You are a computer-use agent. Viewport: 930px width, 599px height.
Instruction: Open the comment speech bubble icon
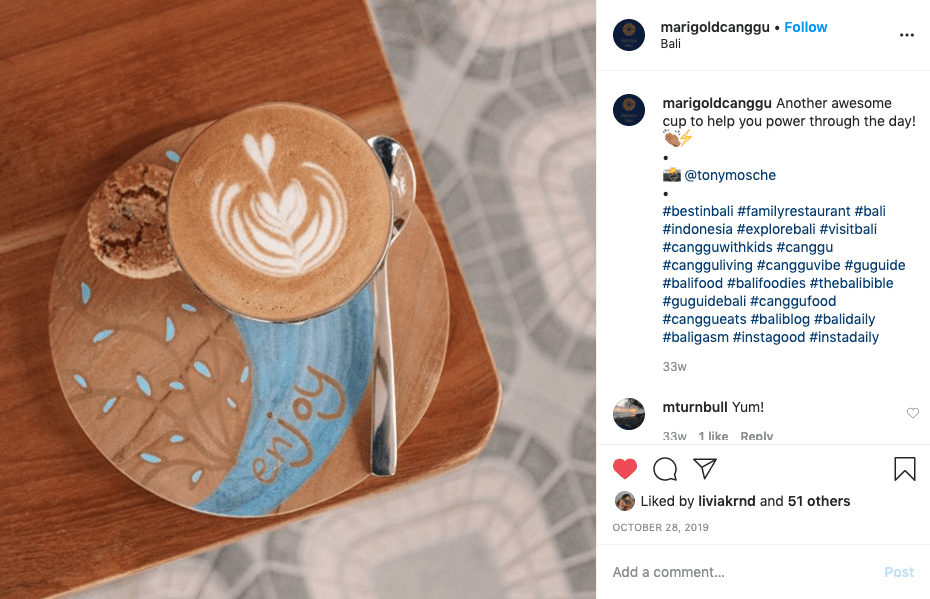pyautogui.click(x=665, y=469)
